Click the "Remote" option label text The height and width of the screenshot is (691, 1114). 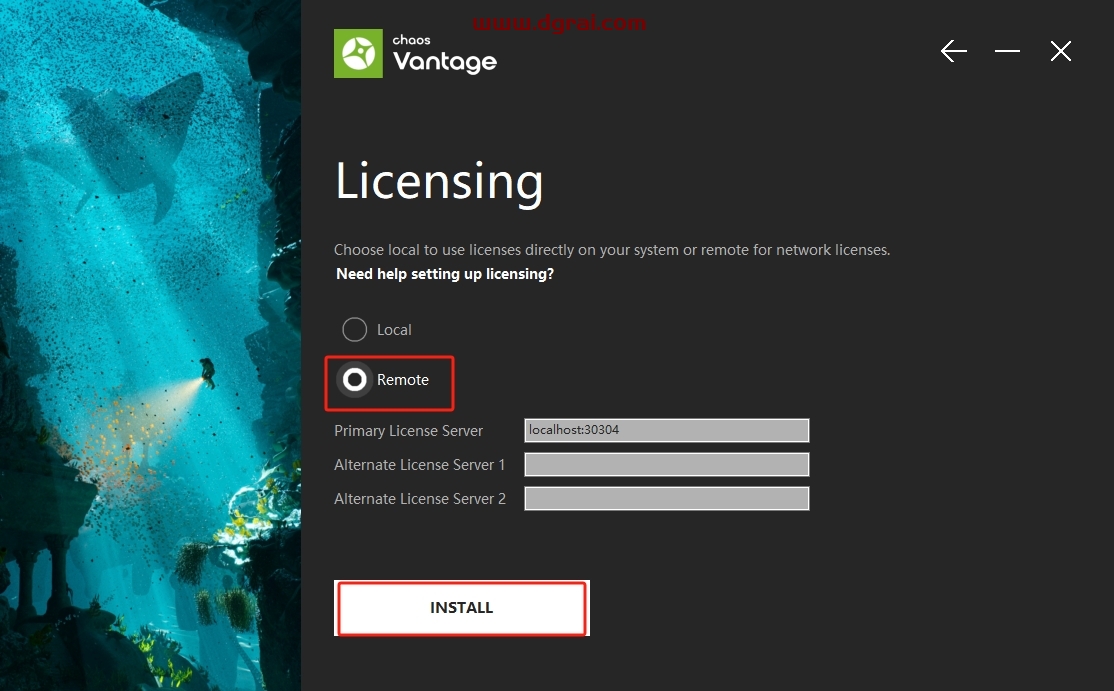(403, 380)
